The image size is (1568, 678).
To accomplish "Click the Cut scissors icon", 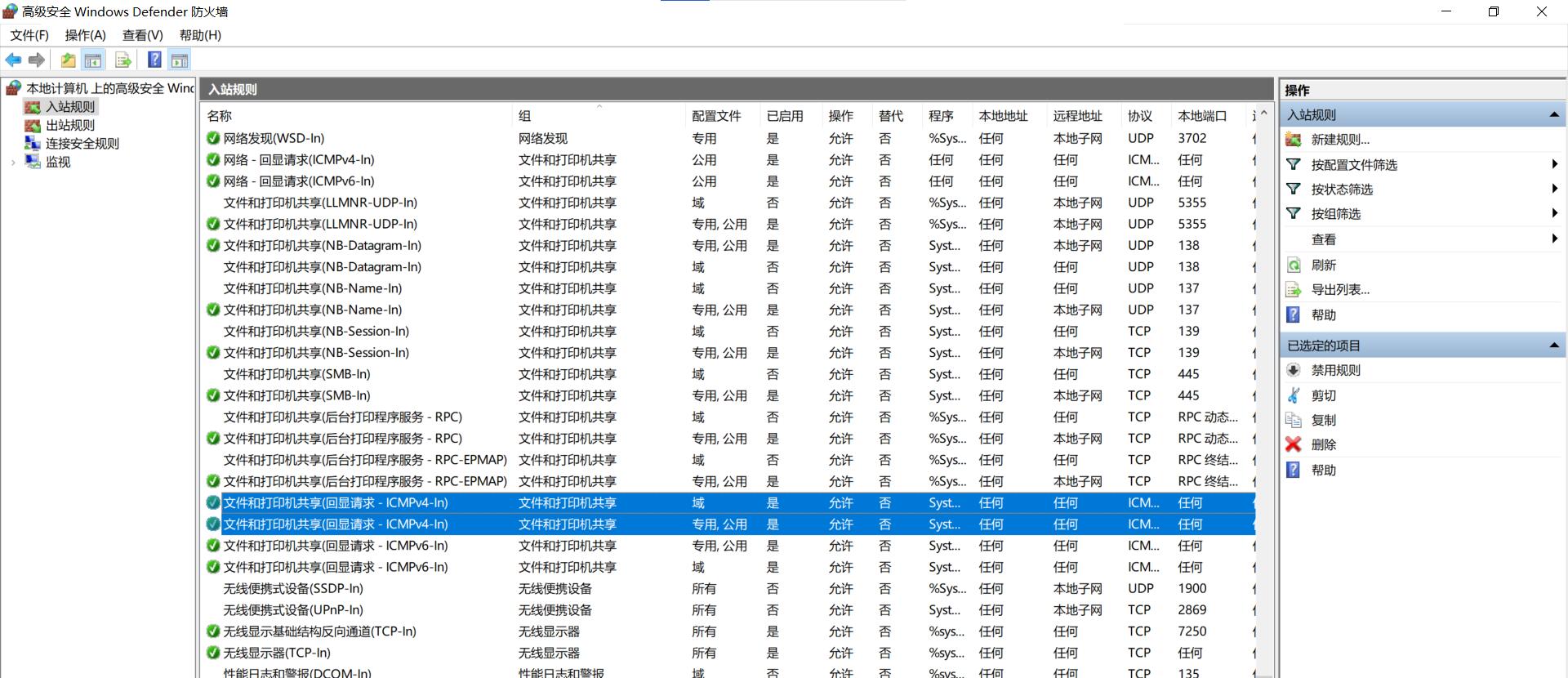I will click(x=1294, y=395).
